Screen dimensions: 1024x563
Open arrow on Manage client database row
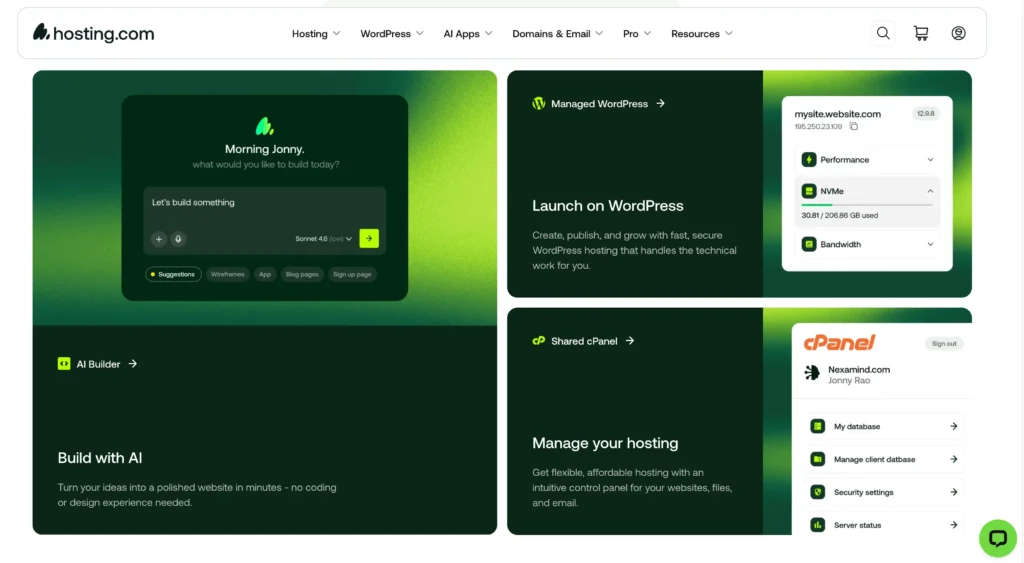tap(953, 459)
